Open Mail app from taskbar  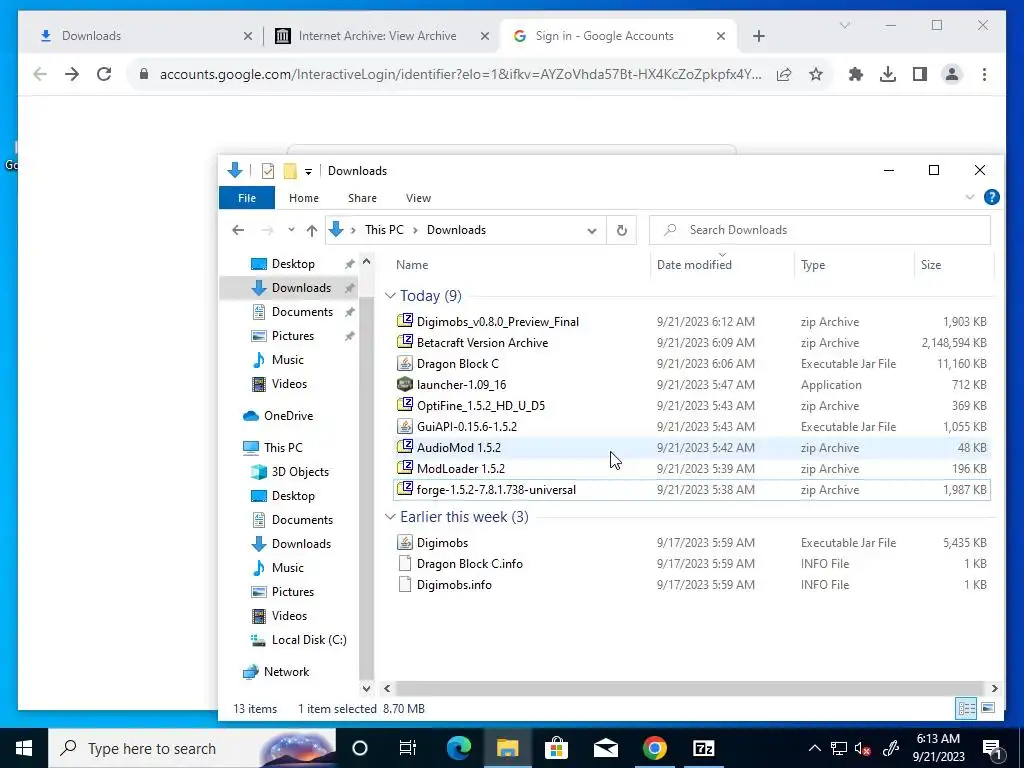pos(605,748)
